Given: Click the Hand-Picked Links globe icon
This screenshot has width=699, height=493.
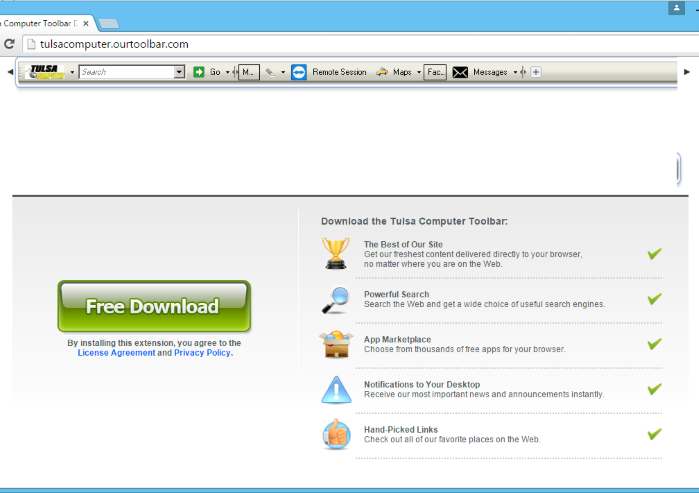Looking at the screenshot, I should [336, 434].
